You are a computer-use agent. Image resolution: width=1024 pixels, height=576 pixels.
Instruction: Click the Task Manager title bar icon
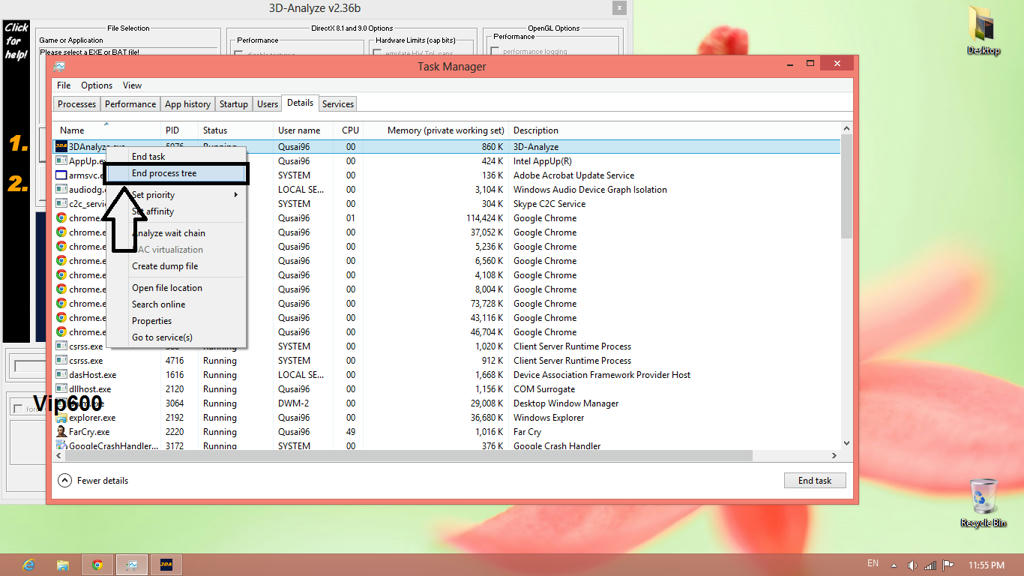tap(59, 66)
